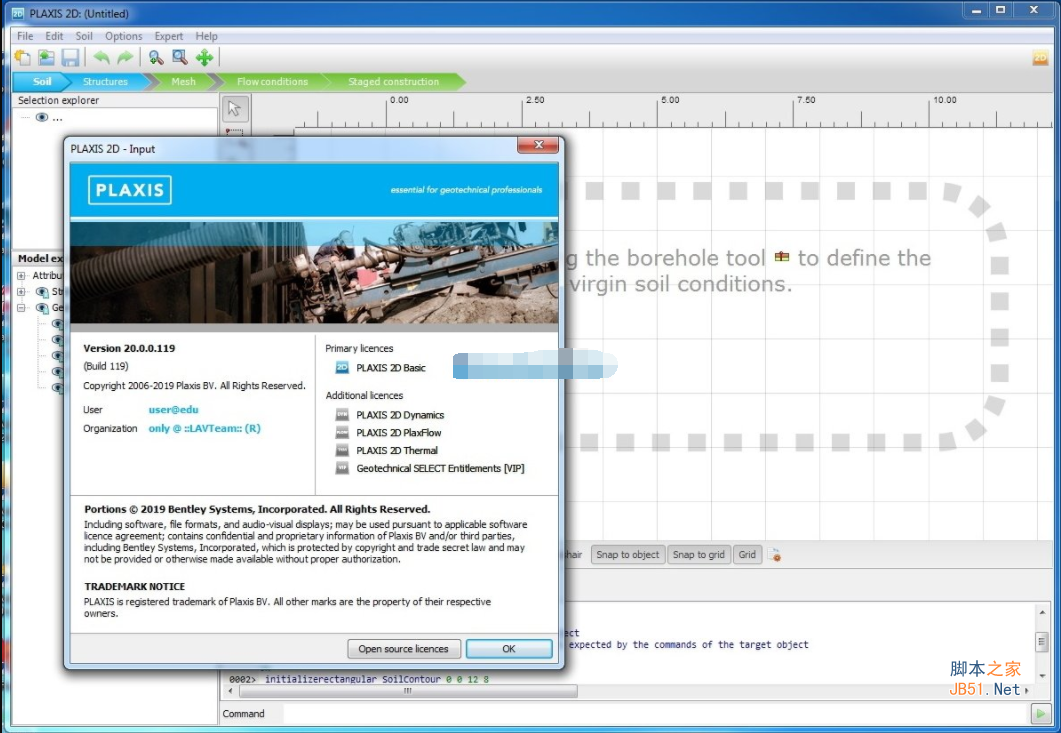
Task: Switch to the Flow conditions tab
Action: click(272, 81)
